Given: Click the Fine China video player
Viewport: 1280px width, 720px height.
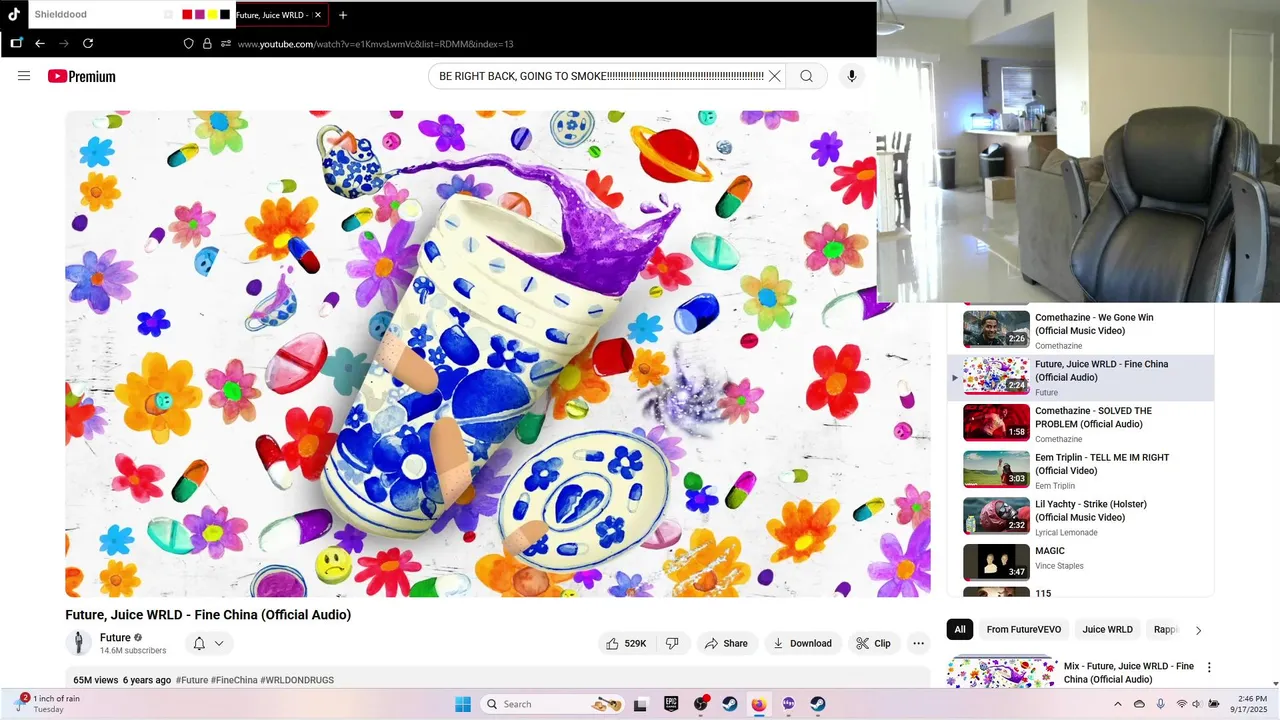Looking at the screenshot, I should (x=498, y=354).
